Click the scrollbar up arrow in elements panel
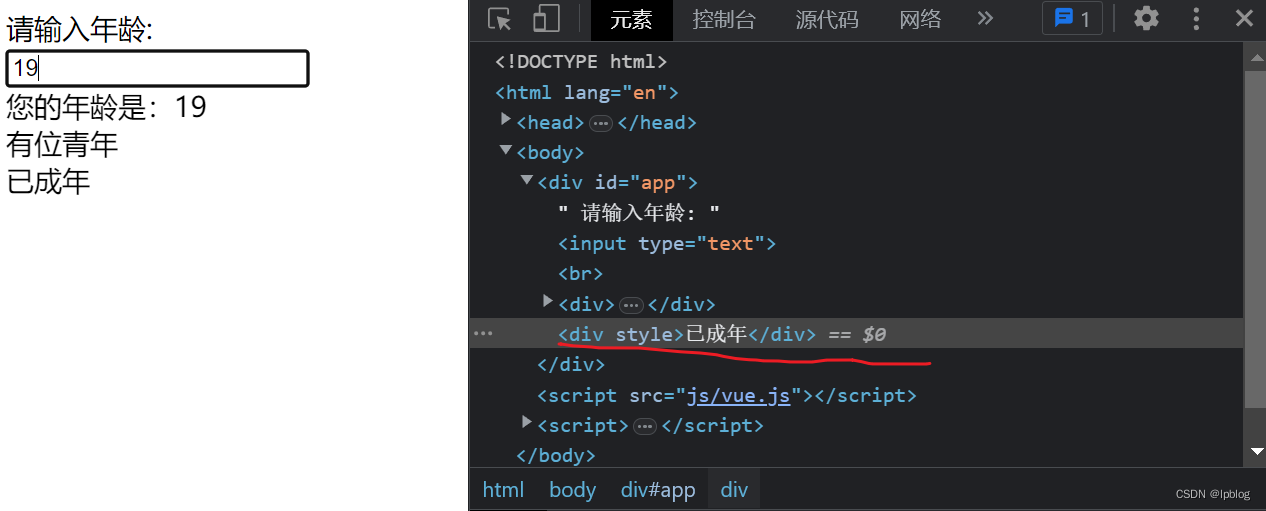The height and width of the screenshot is (511, 1266). pos(1257,56)
